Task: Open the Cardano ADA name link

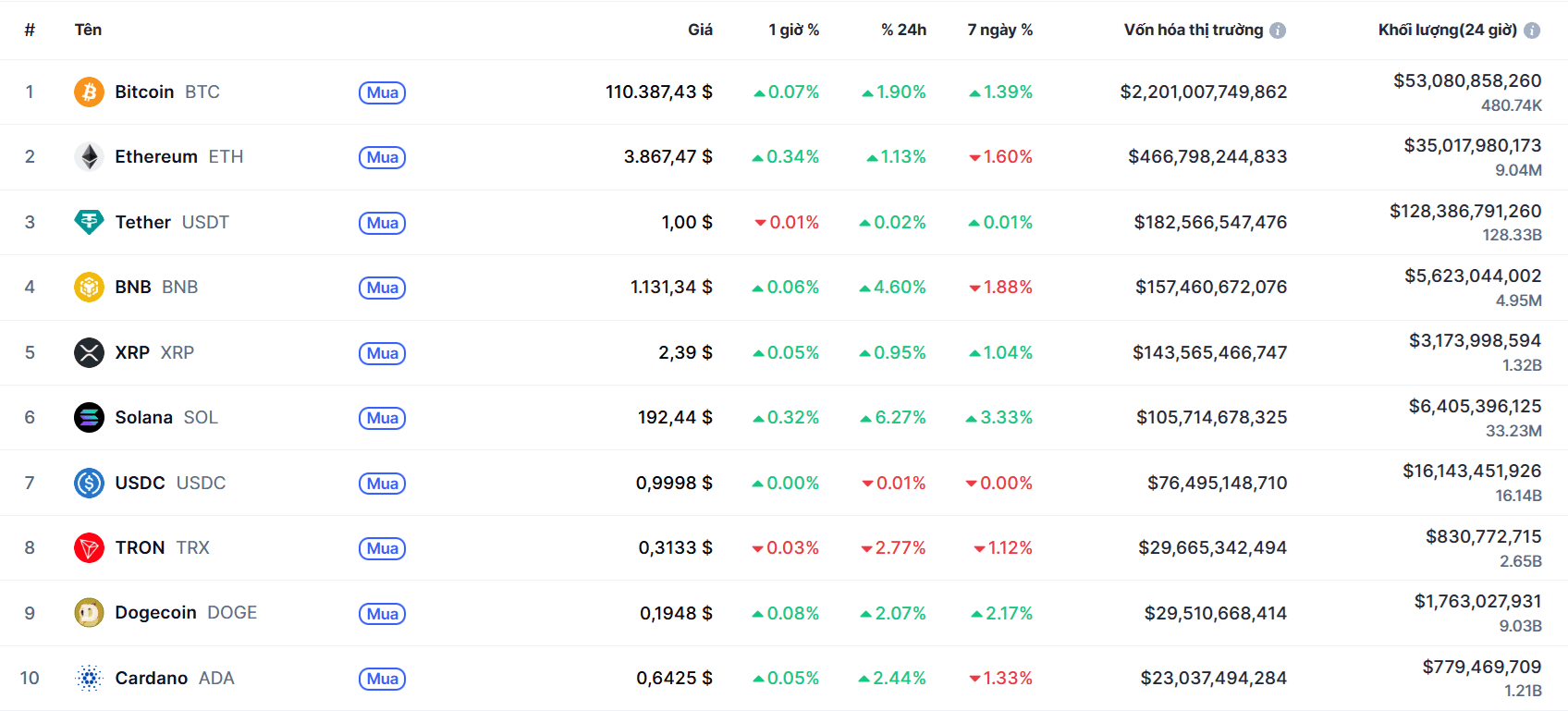Action: (175, 679)
